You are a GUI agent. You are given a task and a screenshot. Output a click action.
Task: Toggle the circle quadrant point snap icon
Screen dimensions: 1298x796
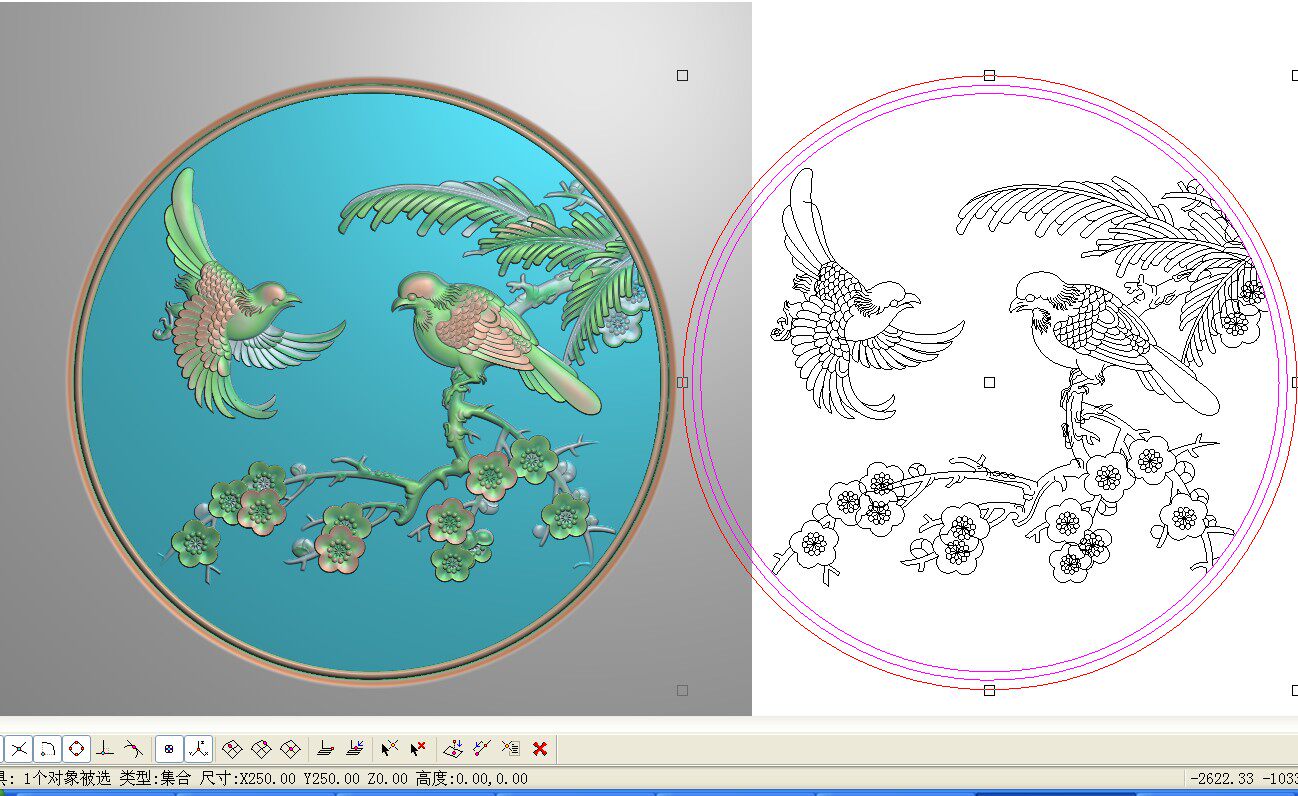click(x=77, y=748)
